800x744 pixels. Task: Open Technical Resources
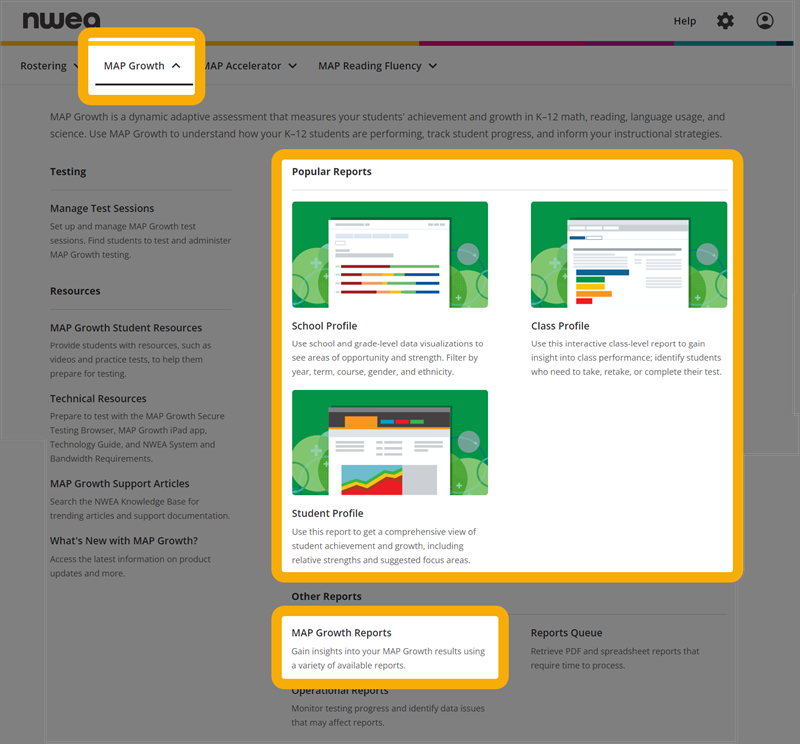point(98,398)
